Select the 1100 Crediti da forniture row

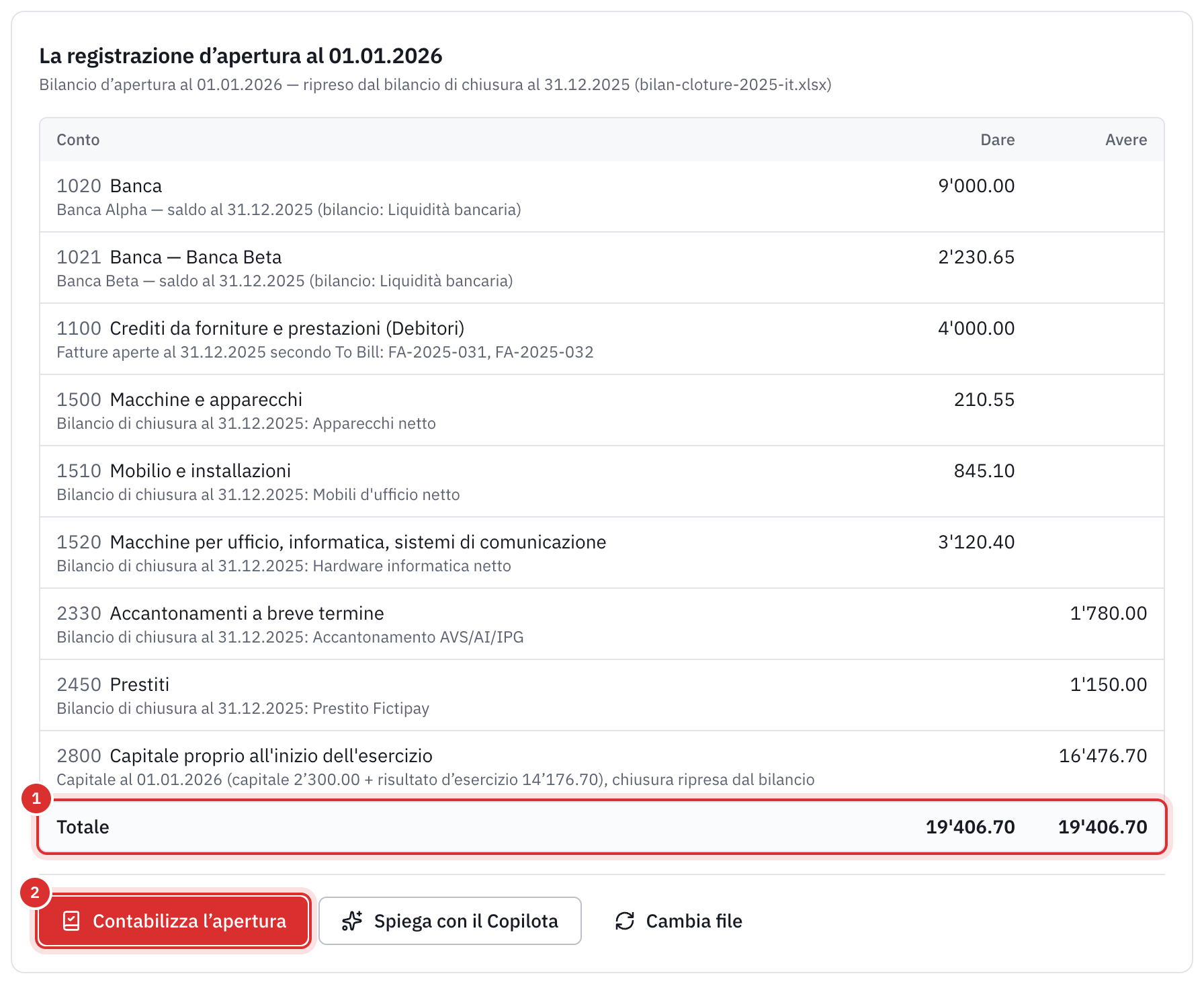[602, 339]
